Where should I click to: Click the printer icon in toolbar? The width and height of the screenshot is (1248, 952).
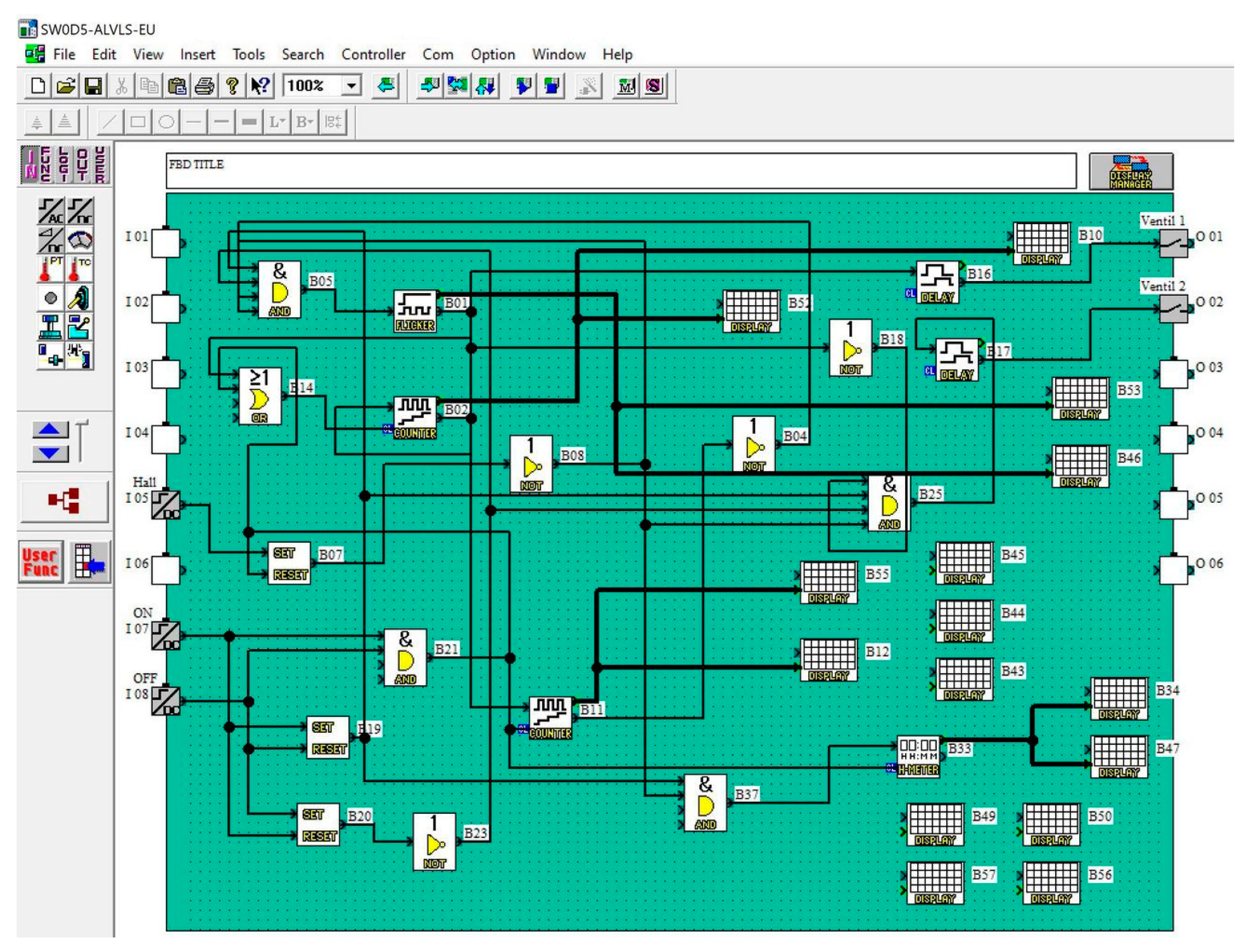[204, 86]
